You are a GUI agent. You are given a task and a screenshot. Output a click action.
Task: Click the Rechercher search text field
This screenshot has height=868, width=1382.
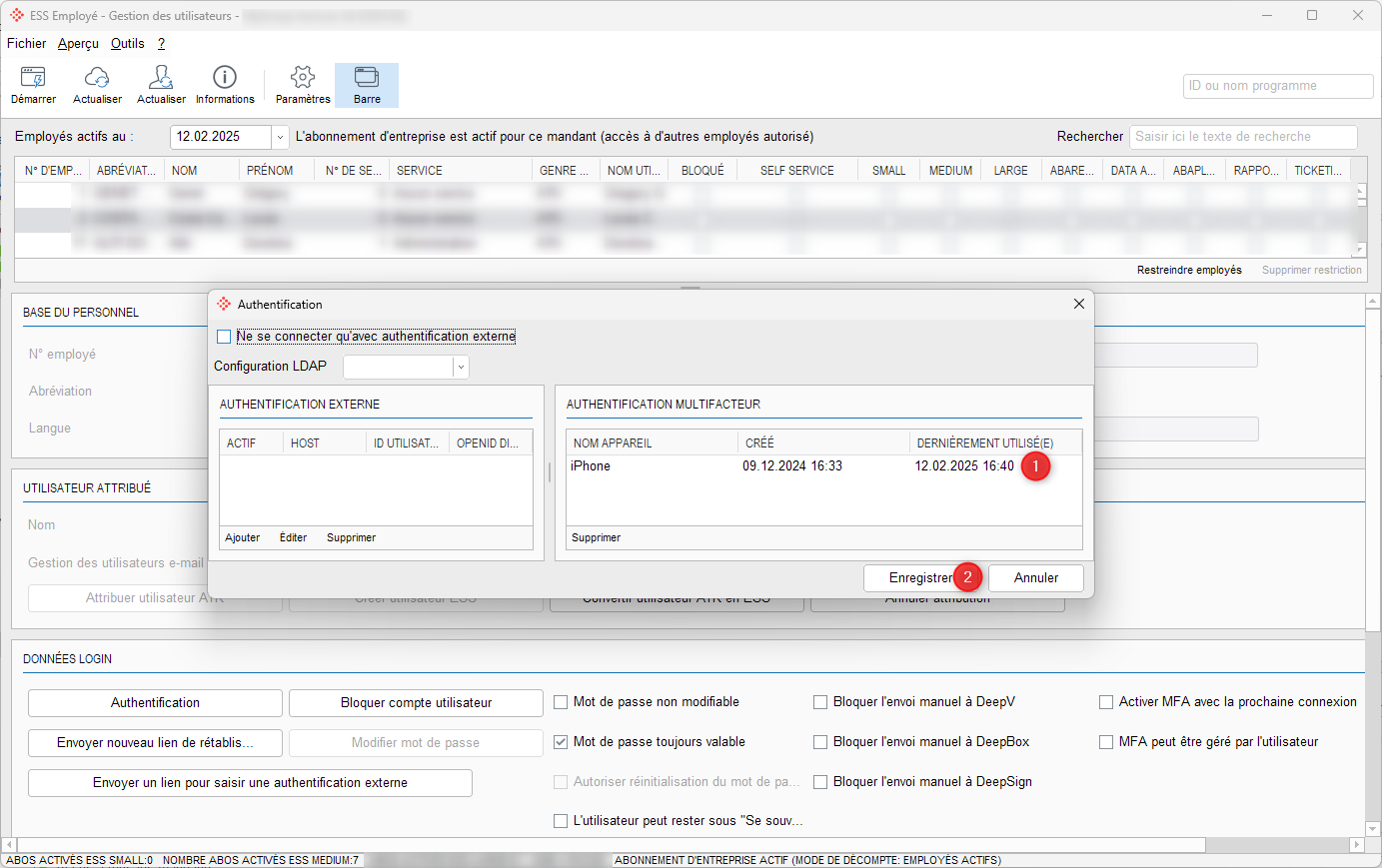pos(1242,137)
